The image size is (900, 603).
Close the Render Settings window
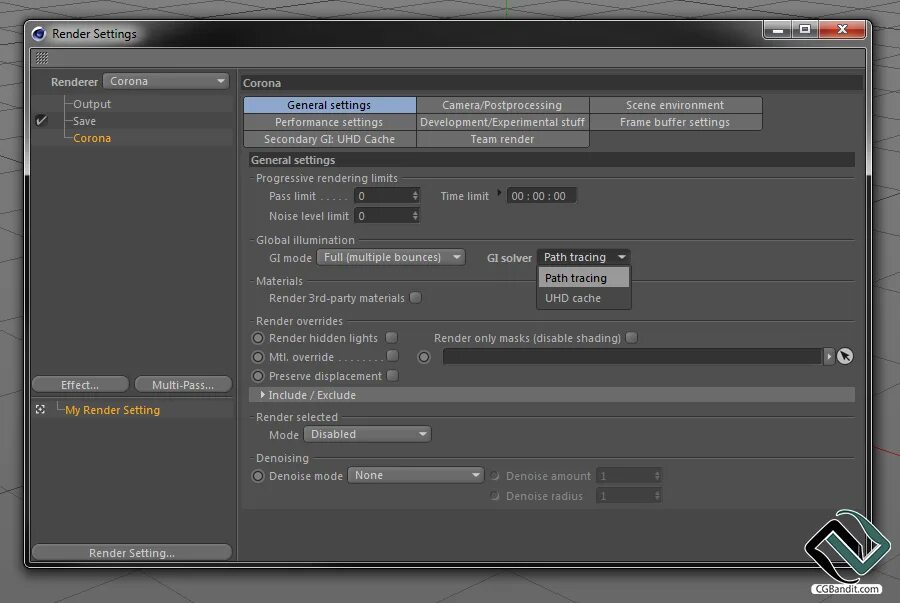coord(842,29)
